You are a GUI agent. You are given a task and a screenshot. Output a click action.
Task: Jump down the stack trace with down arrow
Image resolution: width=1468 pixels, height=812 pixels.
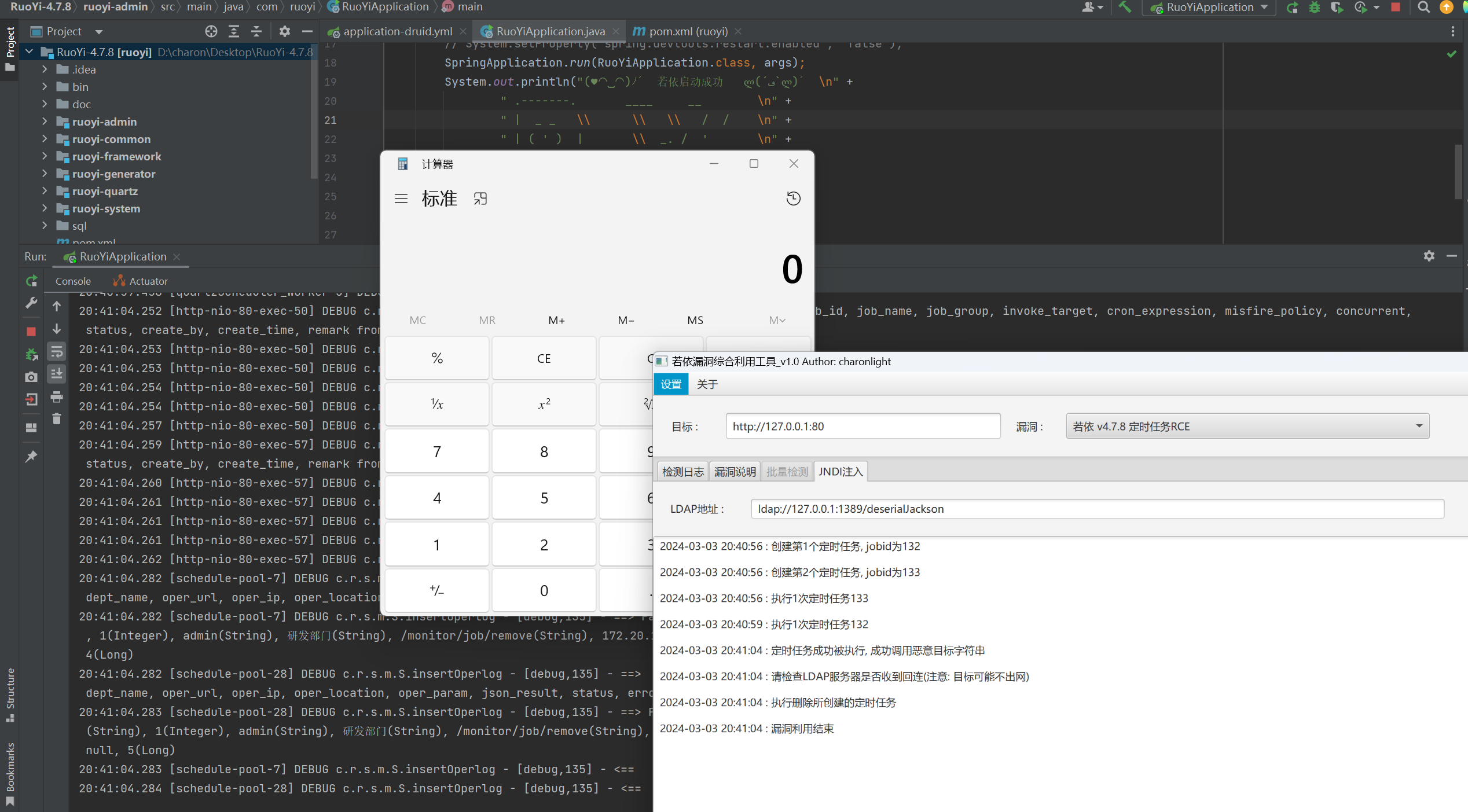point(57,329)
